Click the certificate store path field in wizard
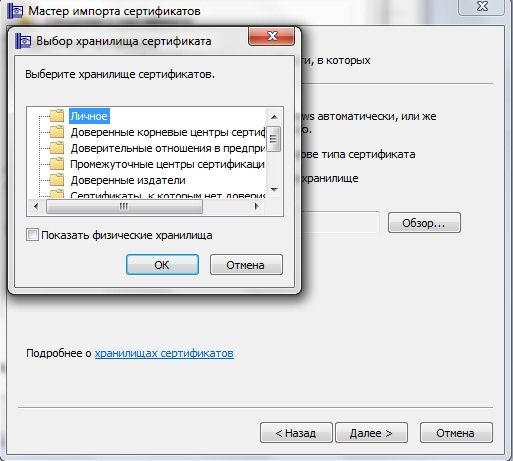Image resolution: width=513 pixels, height=461 pixels. tap(340, 222)
